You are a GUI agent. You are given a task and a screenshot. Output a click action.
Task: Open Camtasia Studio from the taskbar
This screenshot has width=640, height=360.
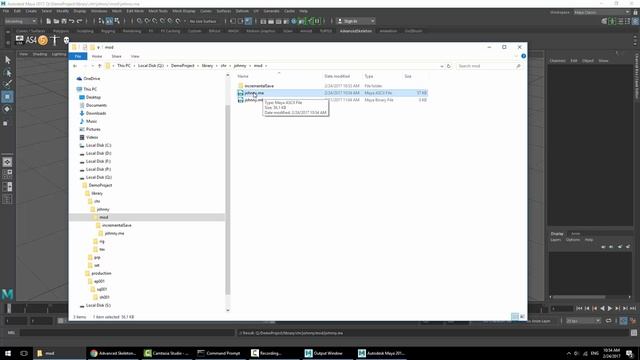click(x=167, y=353)
